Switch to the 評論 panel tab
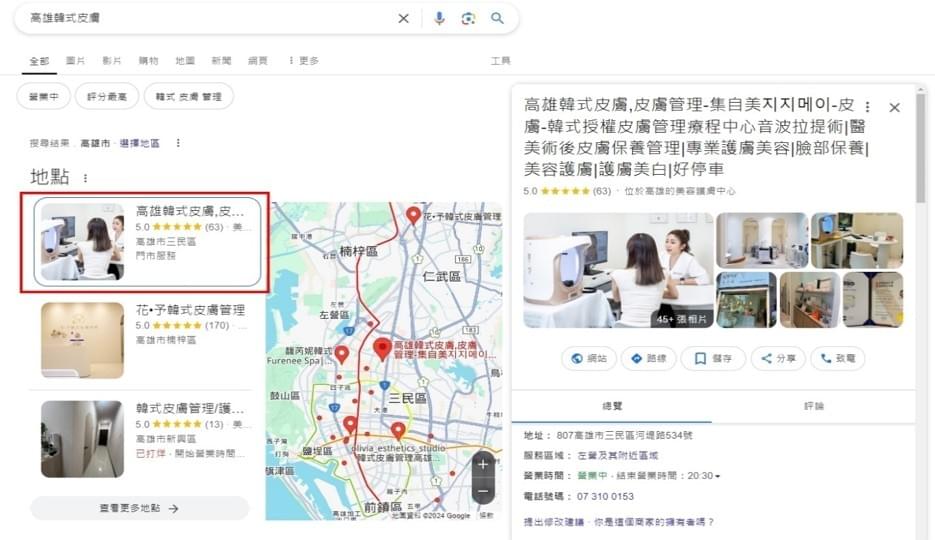This screenshot has width=935, height=540. 814,406
